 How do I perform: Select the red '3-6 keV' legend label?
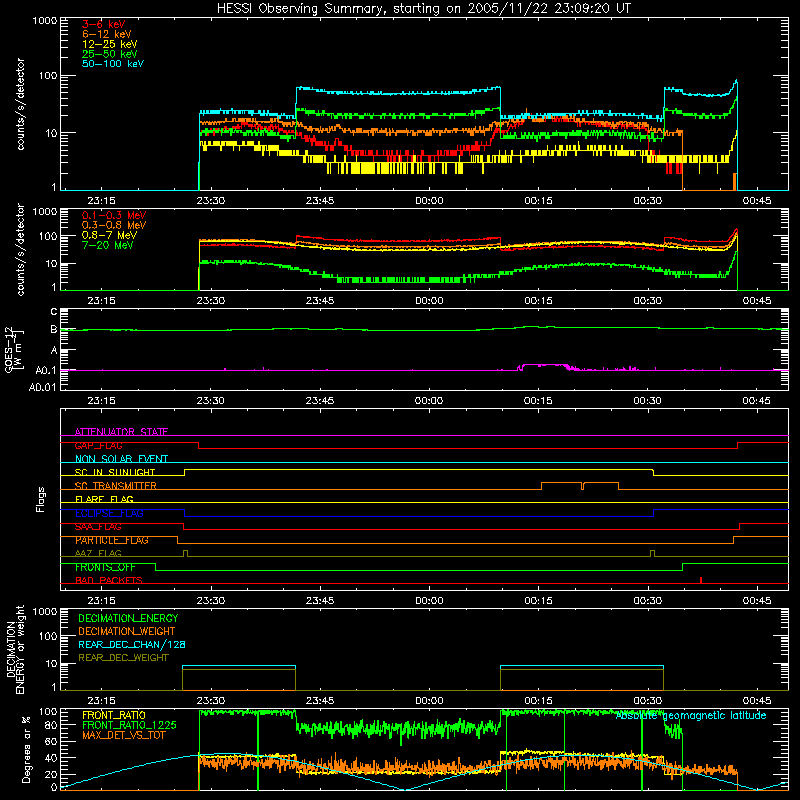(x=103, y=24)
